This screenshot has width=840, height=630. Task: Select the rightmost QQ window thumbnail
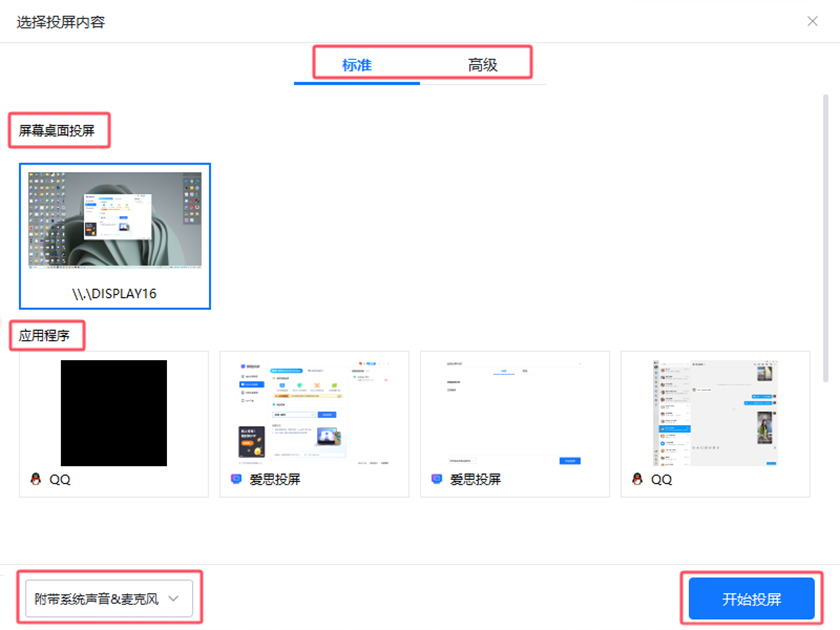click(715, 413)
